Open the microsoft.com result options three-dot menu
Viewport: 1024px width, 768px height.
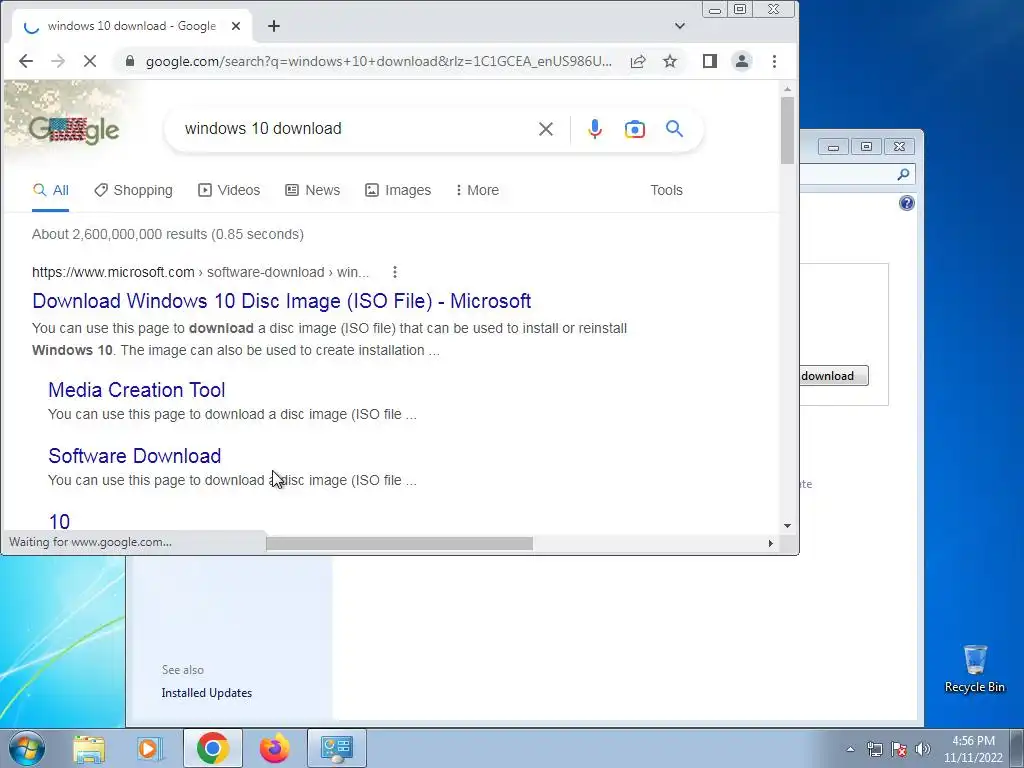point(394,272)
